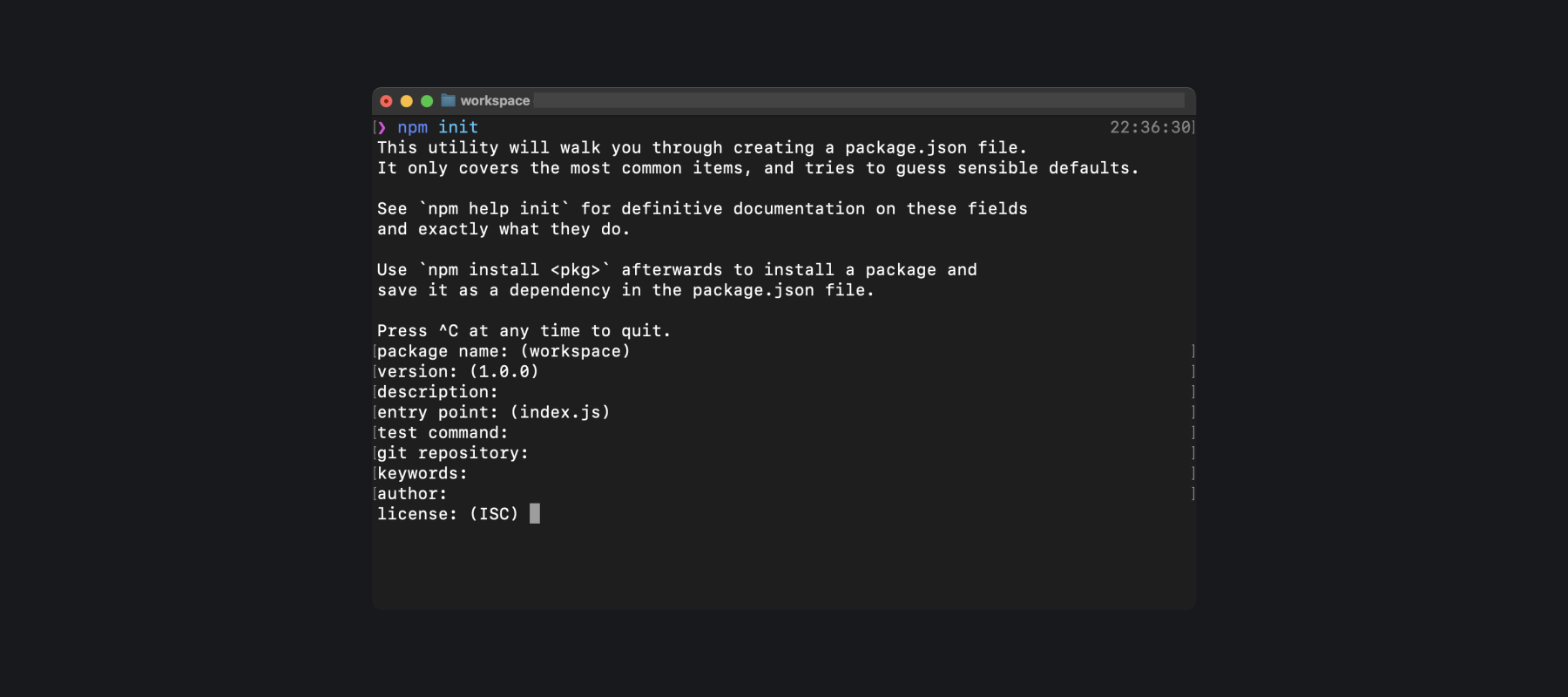This screenshot has width=1568, height=697.
Task: Click the 22:36:30 timestamp
Action: (1150, 127)
